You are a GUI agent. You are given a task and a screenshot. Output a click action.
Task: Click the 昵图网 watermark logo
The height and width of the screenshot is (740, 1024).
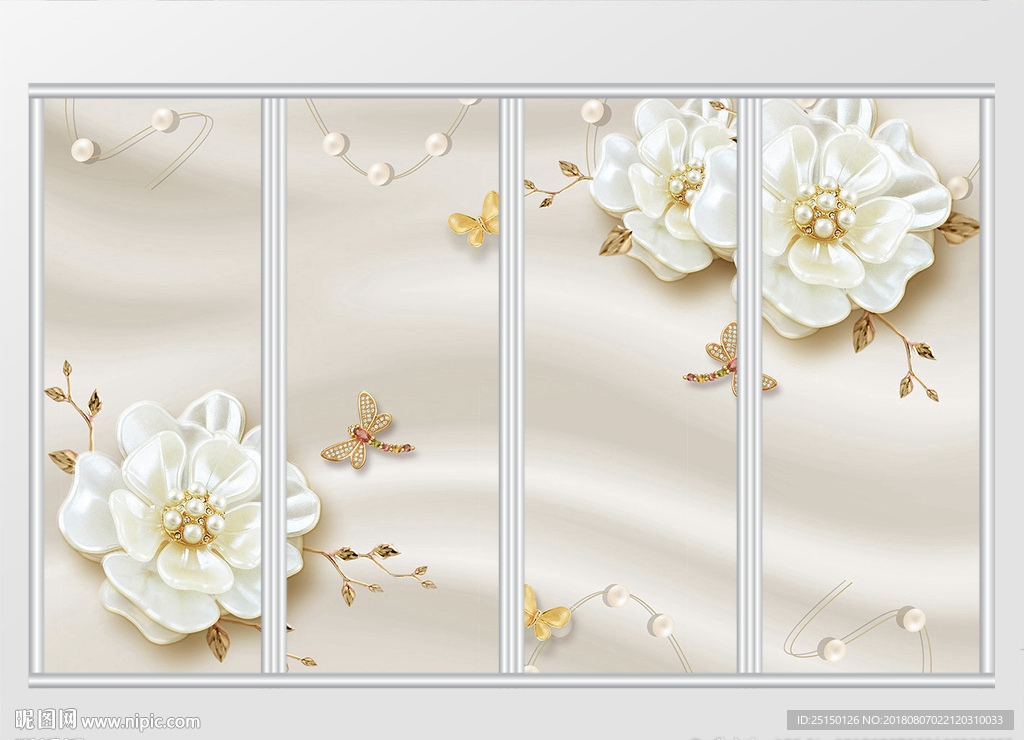click(46, 720)
